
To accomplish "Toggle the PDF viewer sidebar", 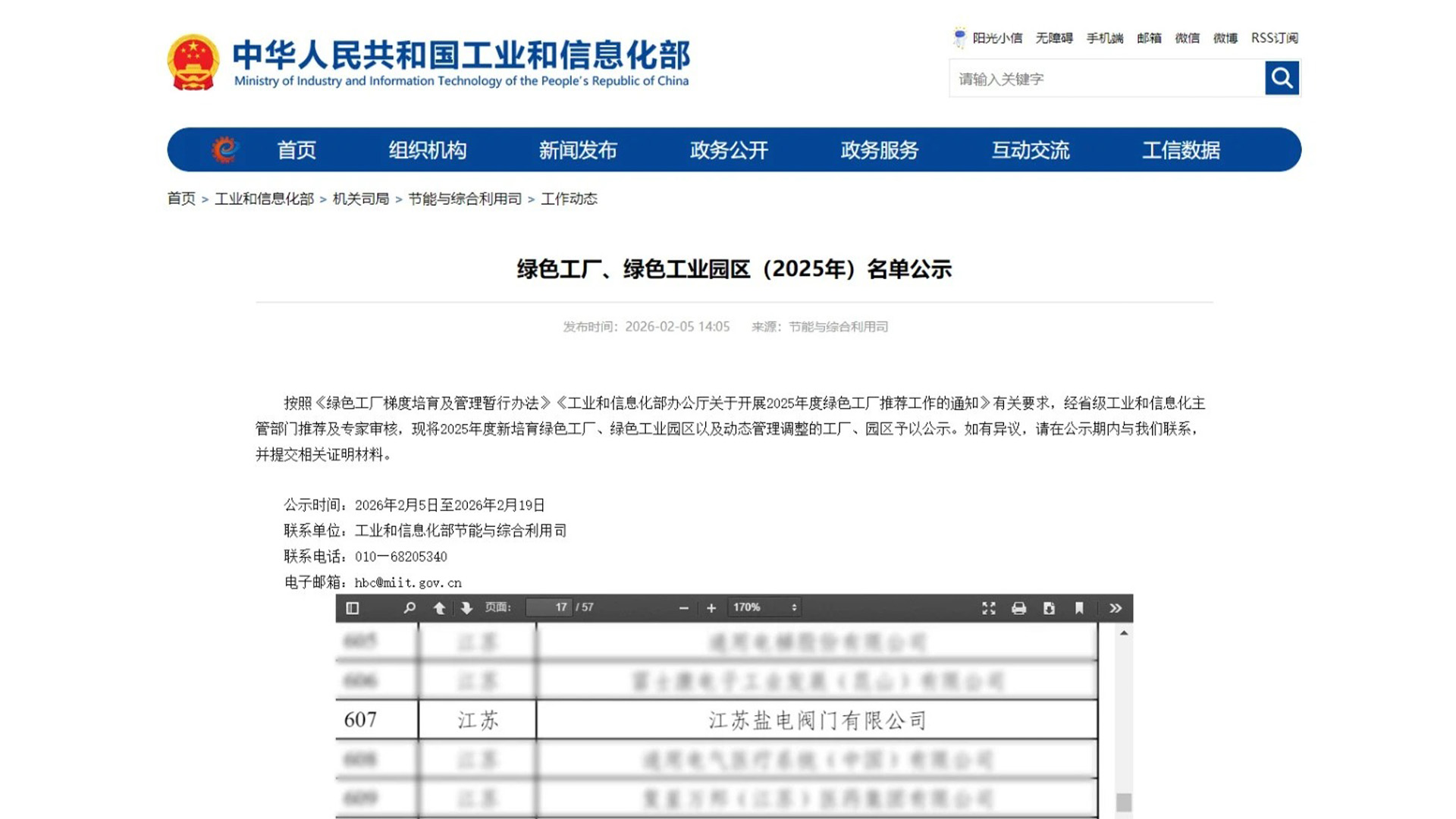I will [353, 608].
